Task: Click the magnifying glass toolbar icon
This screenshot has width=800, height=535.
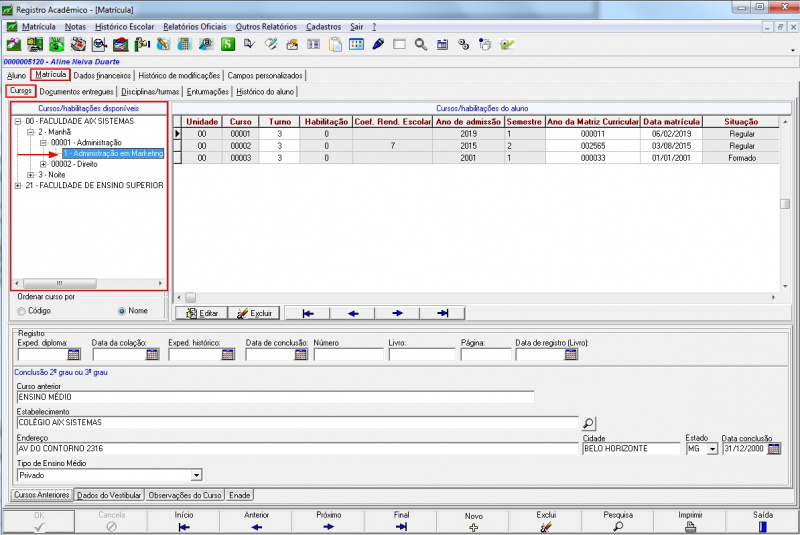Action: pos(421,44)
